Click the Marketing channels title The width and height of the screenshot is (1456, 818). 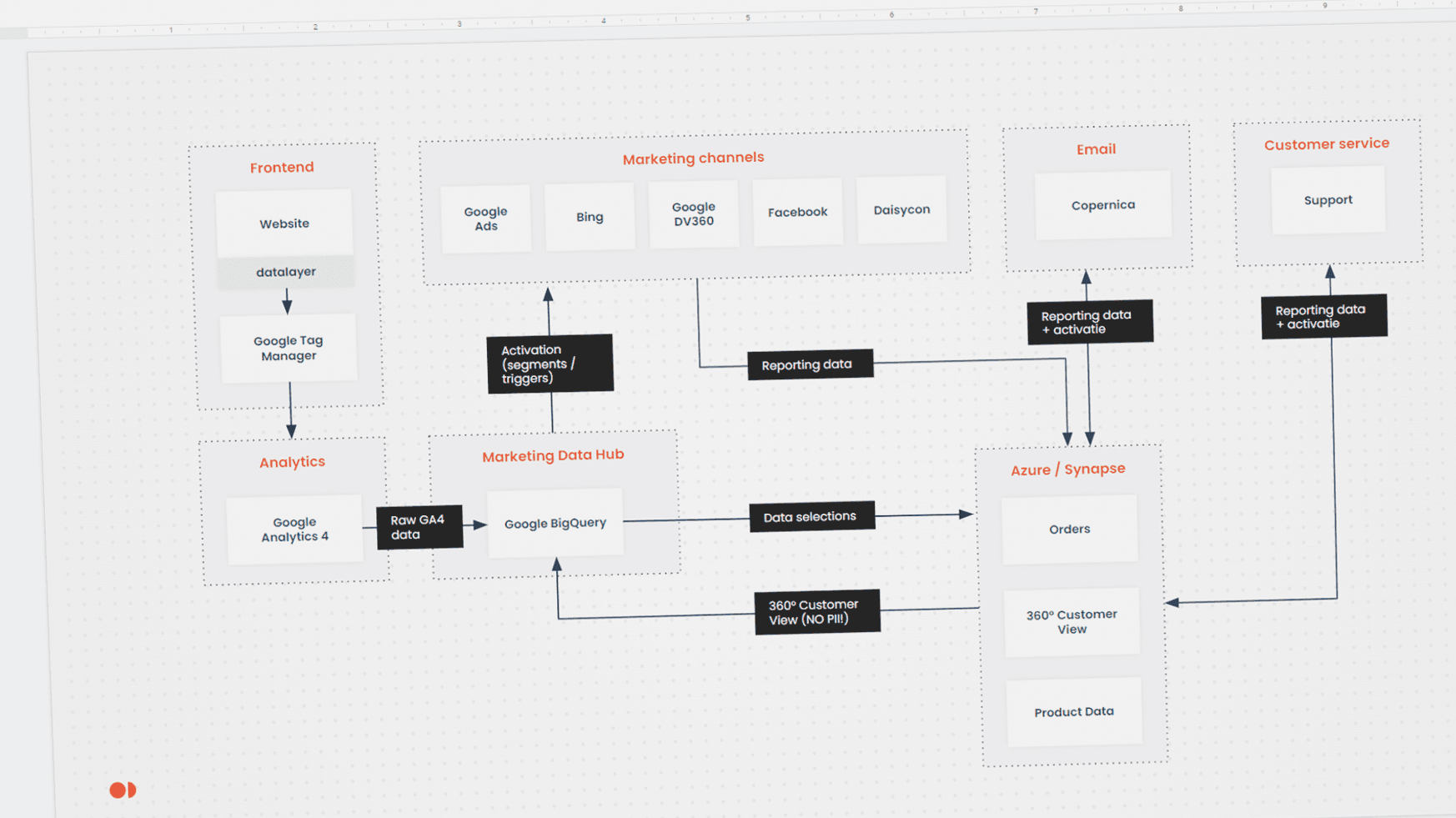693,158
